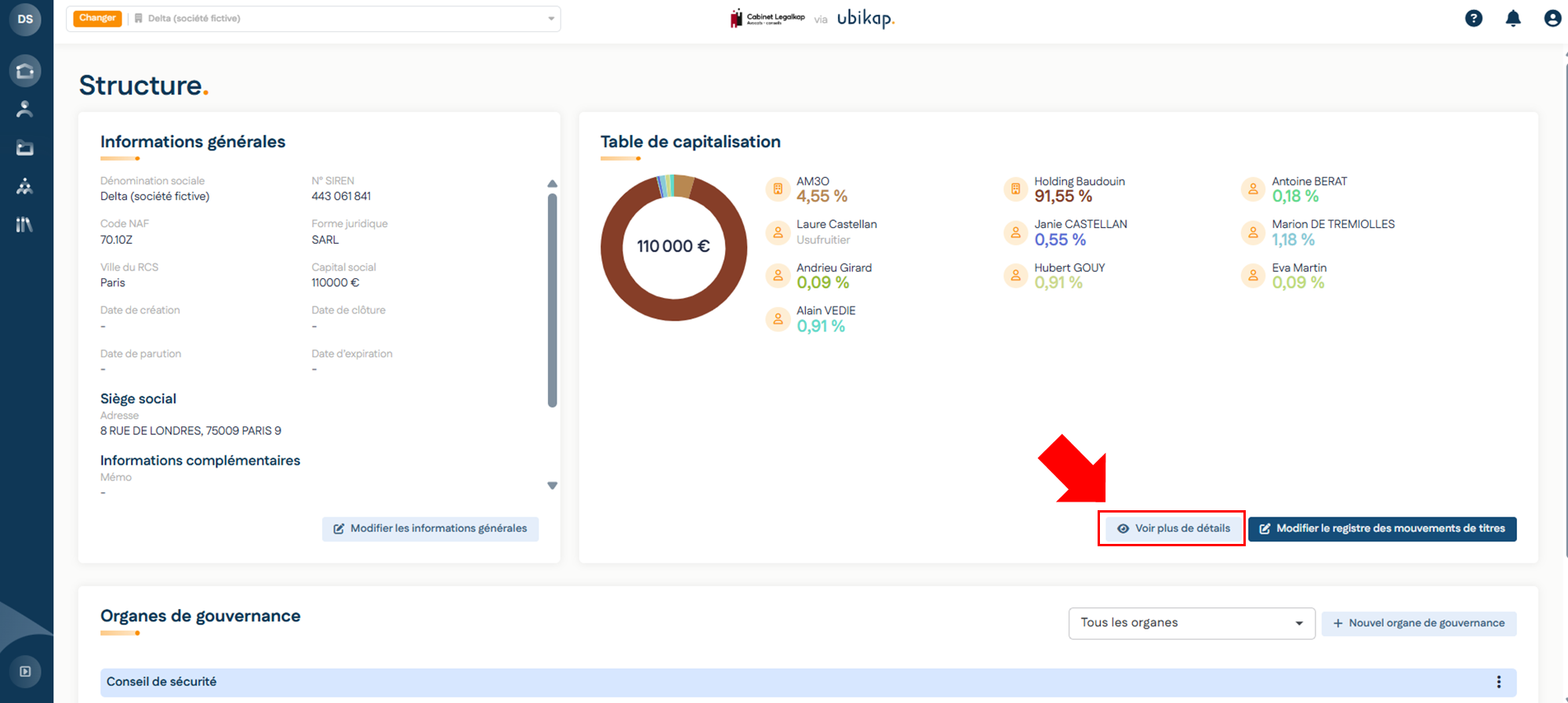This screenshot has height=703, width=1568.
Task: Open the help question mark icon
Action: pyautogui.click(x=1474, y=19)
